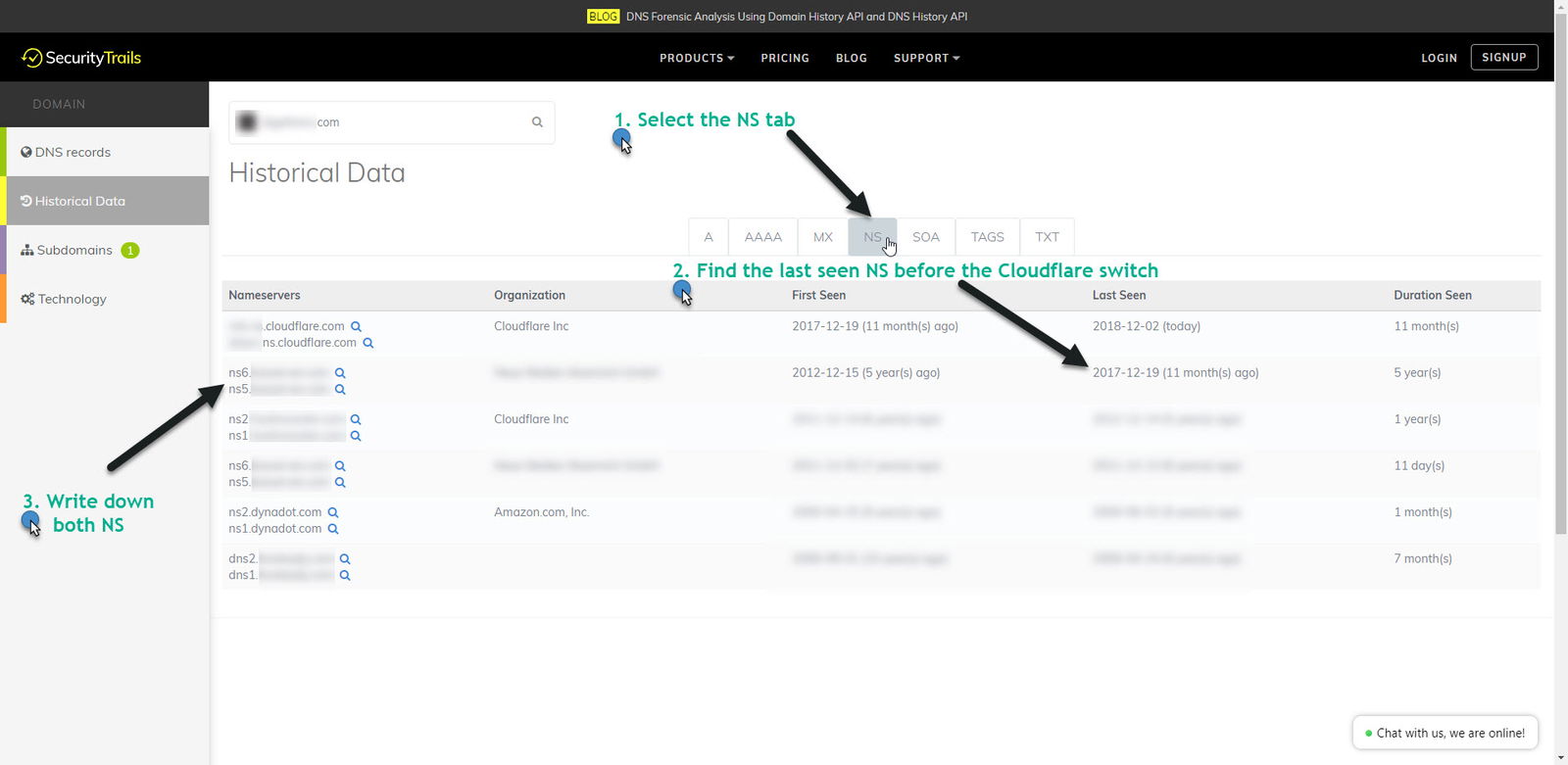Click the magnifier beside ns6 in the 5 year(s) row

(340, 373)
